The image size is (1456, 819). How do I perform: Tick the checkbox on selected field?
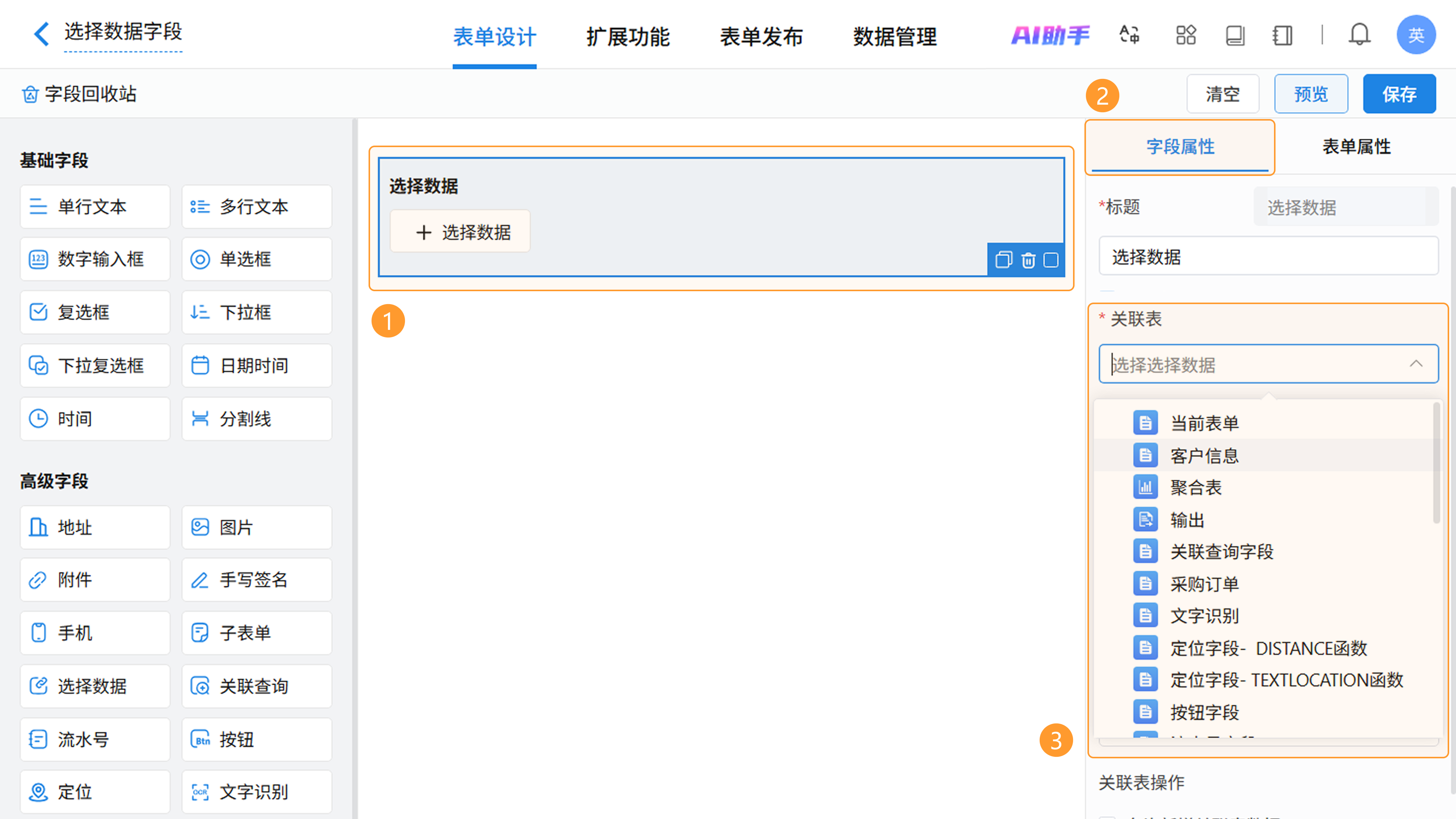tap(1051, 260)
